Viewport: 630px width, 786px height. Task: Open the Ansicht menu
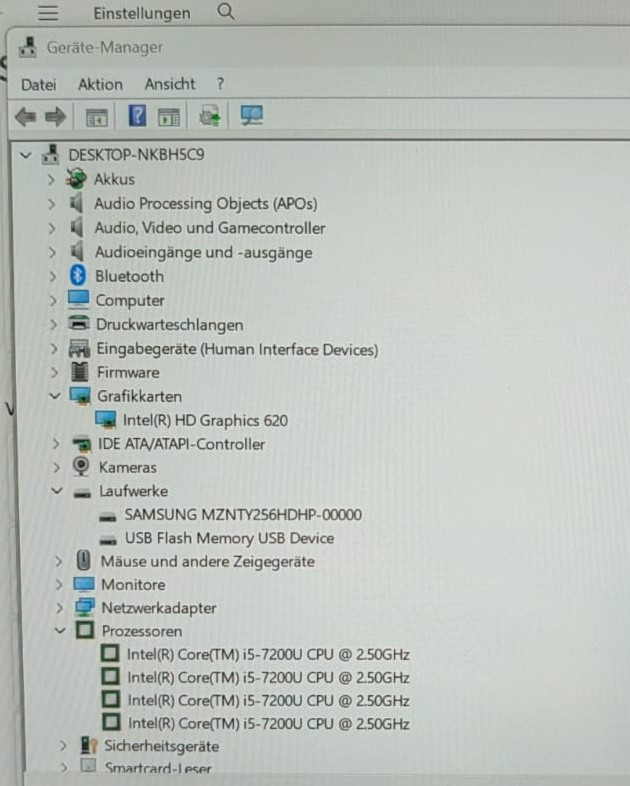[x=170, y=84]
